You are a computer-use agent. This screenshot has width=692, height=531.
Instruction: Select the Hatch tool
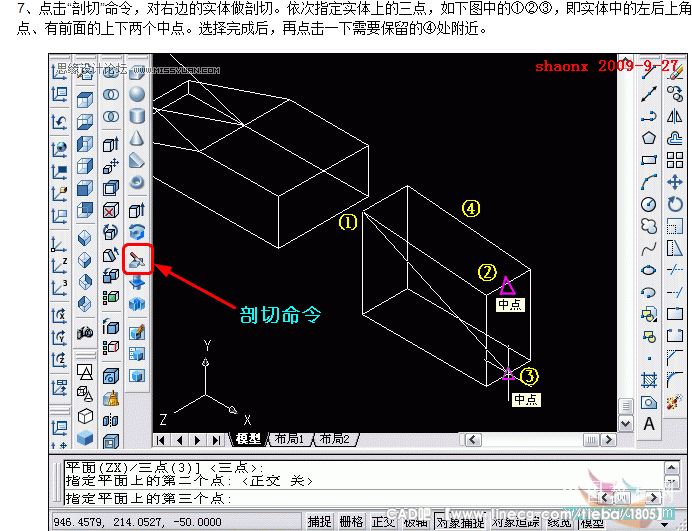coord(649,380)
